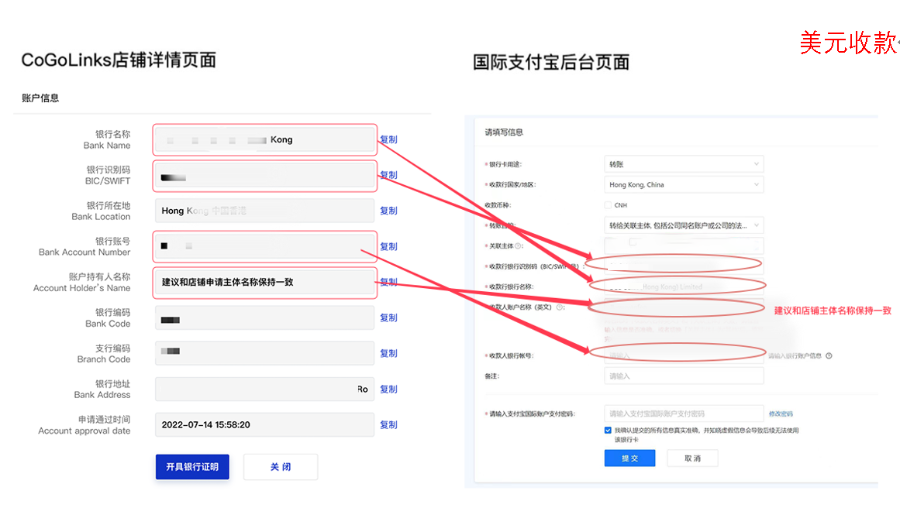900x532 pixels.
Task: Toggle the CNH currency checkbox
Action: (x=609, y=205)
